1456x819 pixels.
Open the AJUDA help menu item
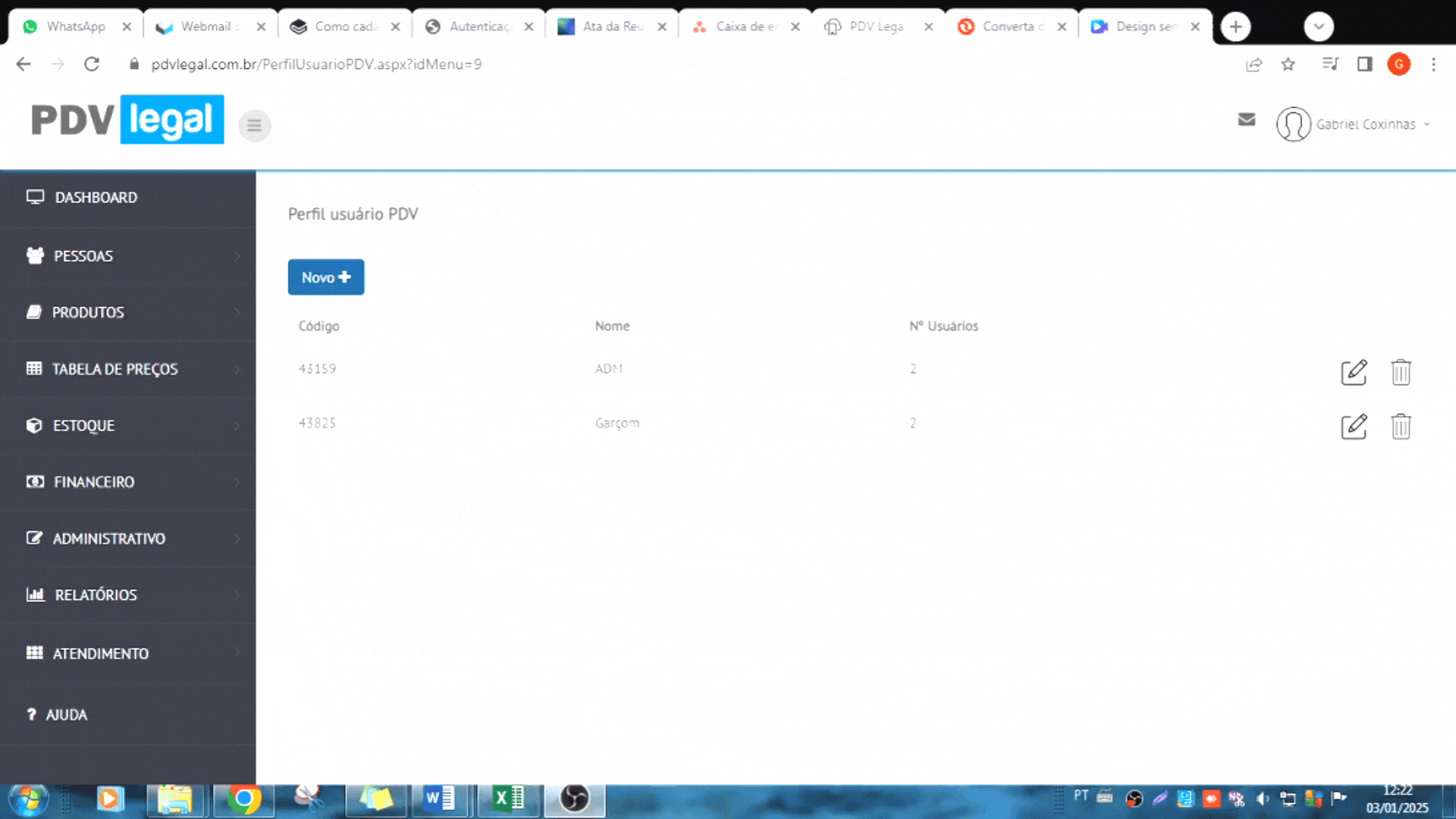click(66, 715)
